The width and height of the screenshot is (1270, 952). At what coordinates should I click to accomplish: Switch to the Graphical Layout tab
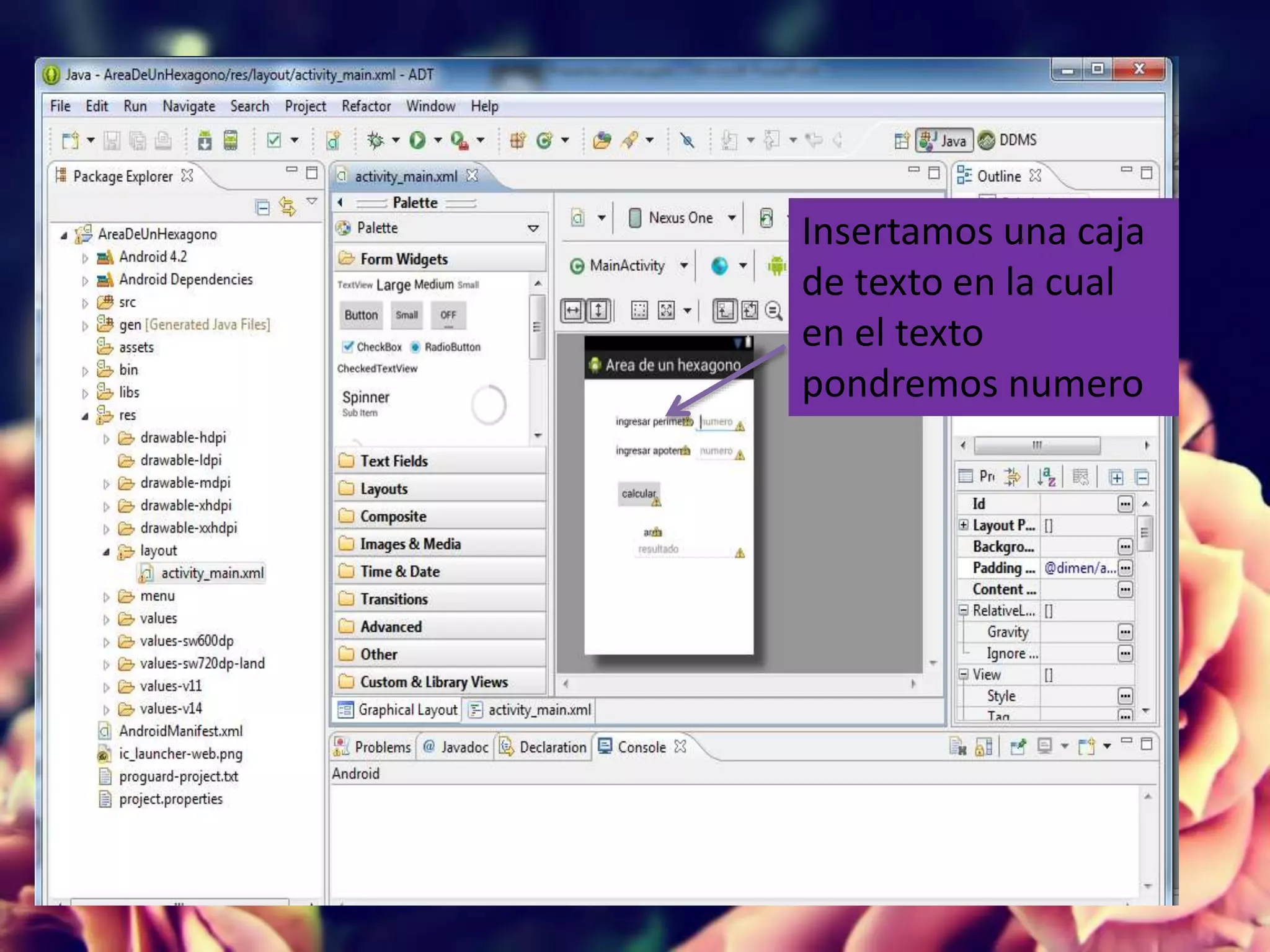[399, 710]
